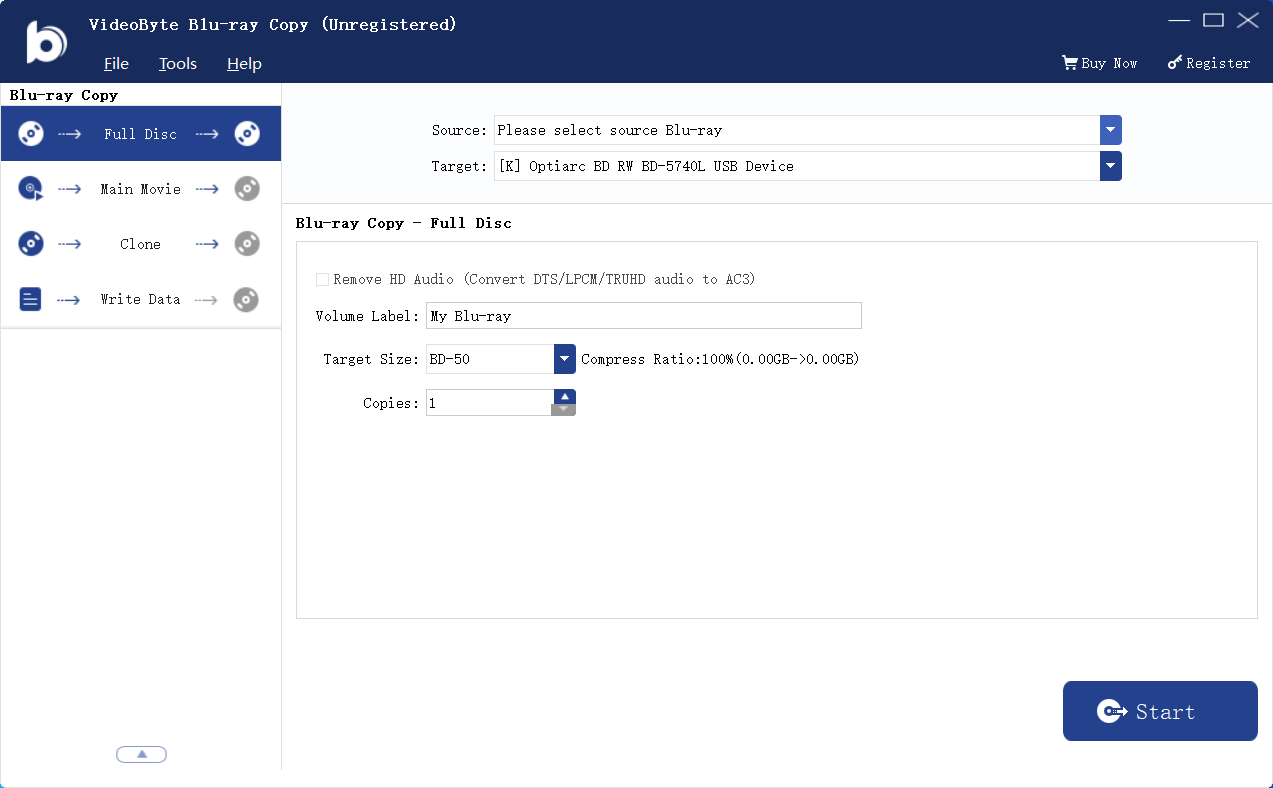This screenshot has height=788, width=1273.
Task: Open the Target Size BD-50 dropdown
Action: 565,359
